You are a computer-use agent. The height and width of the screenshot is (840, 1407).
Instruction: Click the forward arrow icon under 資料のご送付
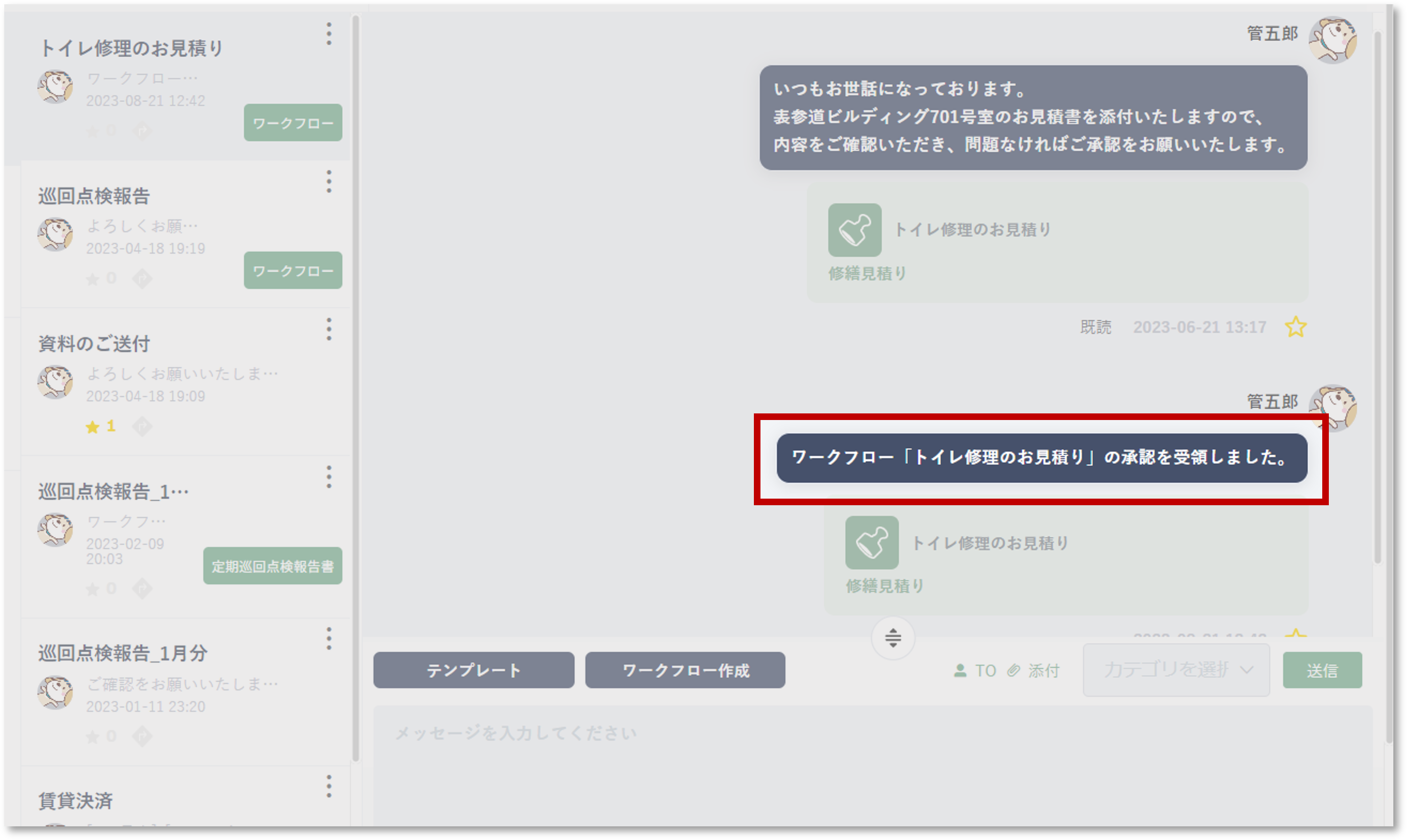click(143, 426)
